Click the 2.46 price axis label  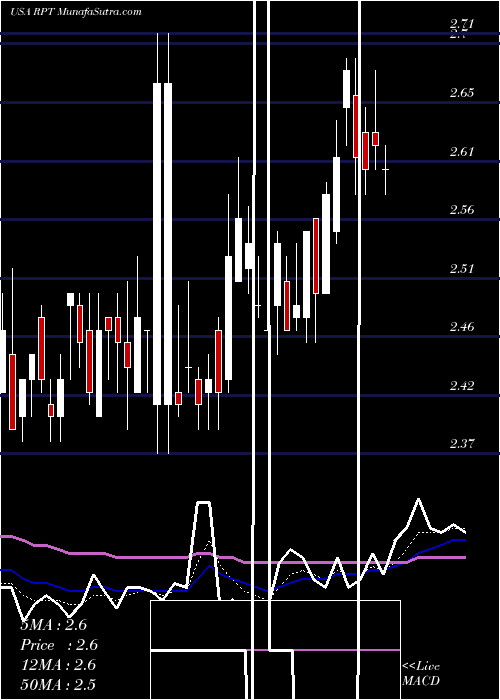(462, 327)
